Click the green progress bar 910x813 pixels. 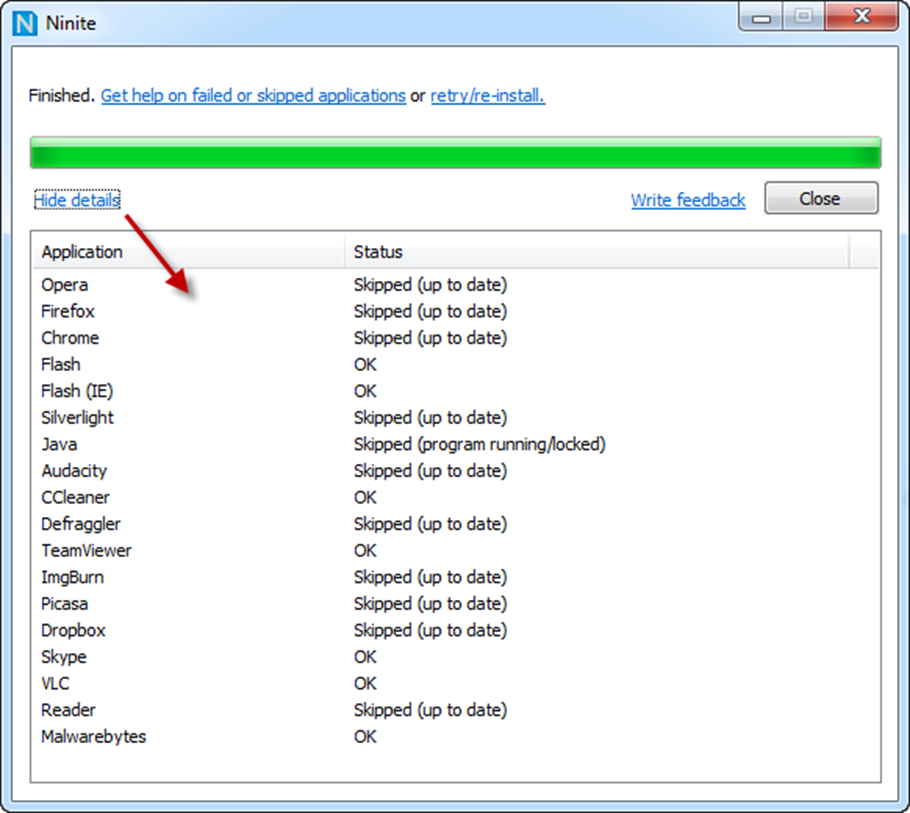click(x=456, y=153)
